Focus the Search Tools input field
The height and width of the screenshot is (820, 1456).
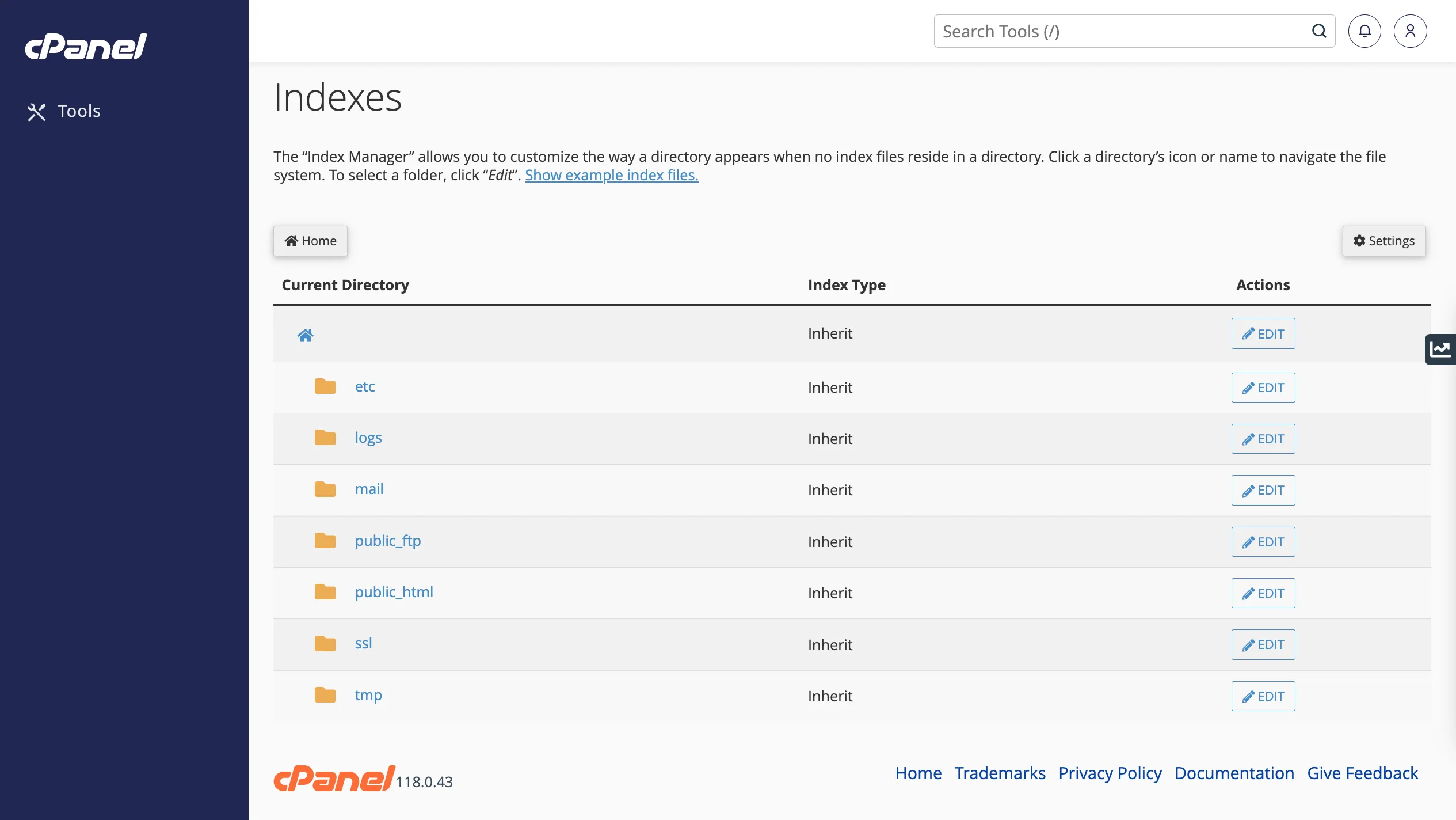[1122, 31]
